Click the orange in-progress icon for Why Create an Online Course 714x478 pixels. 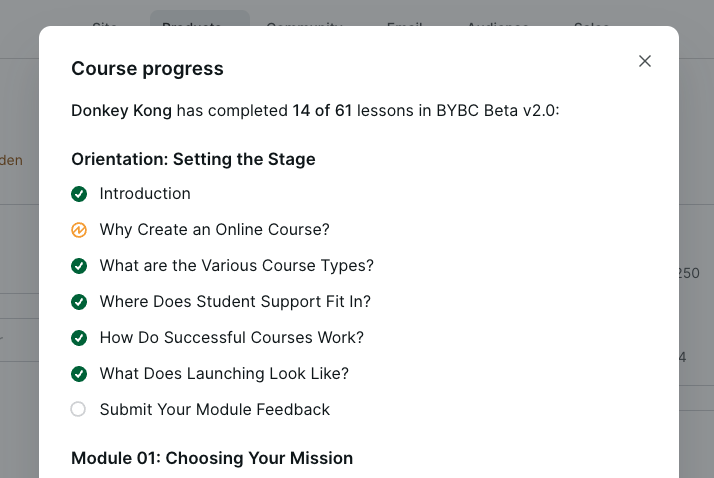[x=79, y=230]
